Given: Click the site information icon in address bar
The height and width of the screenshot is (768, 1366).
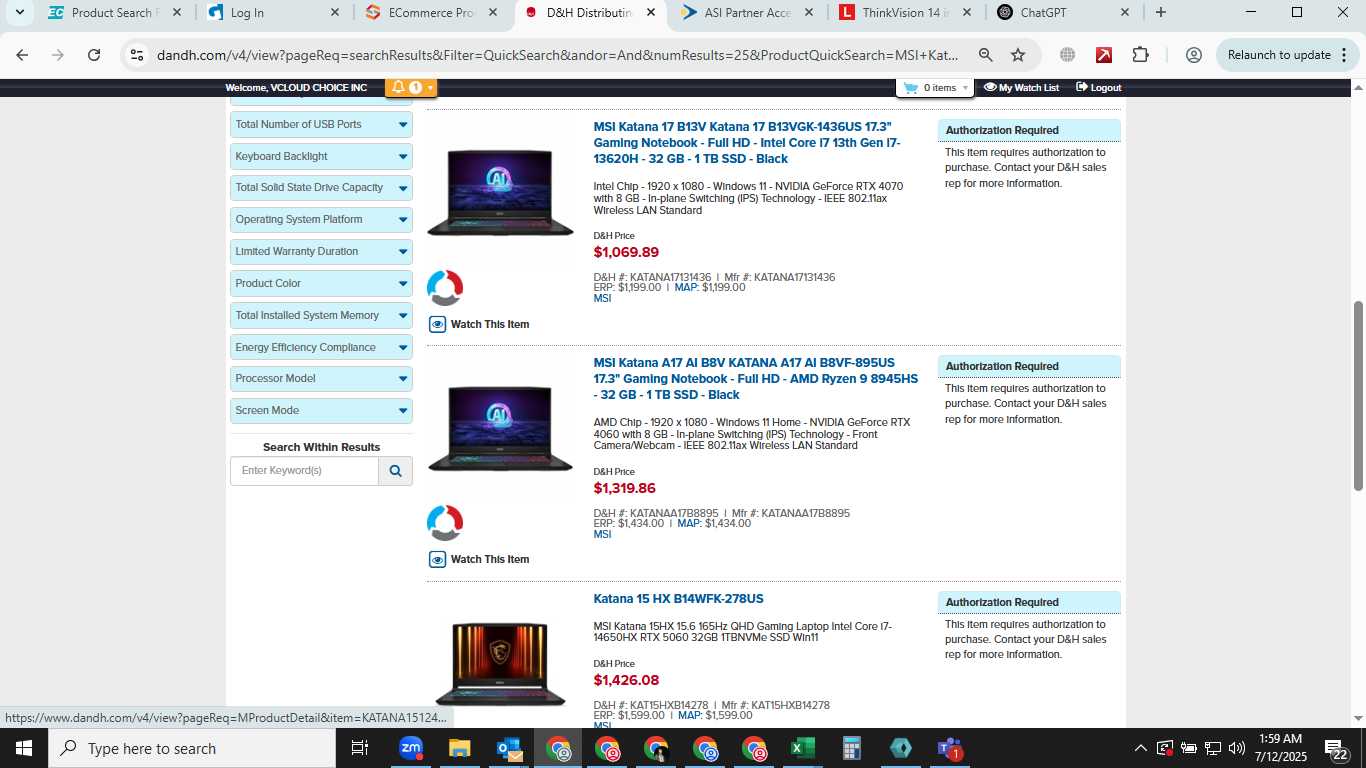Looking at the screenshot, I should [x=138, y=55].
